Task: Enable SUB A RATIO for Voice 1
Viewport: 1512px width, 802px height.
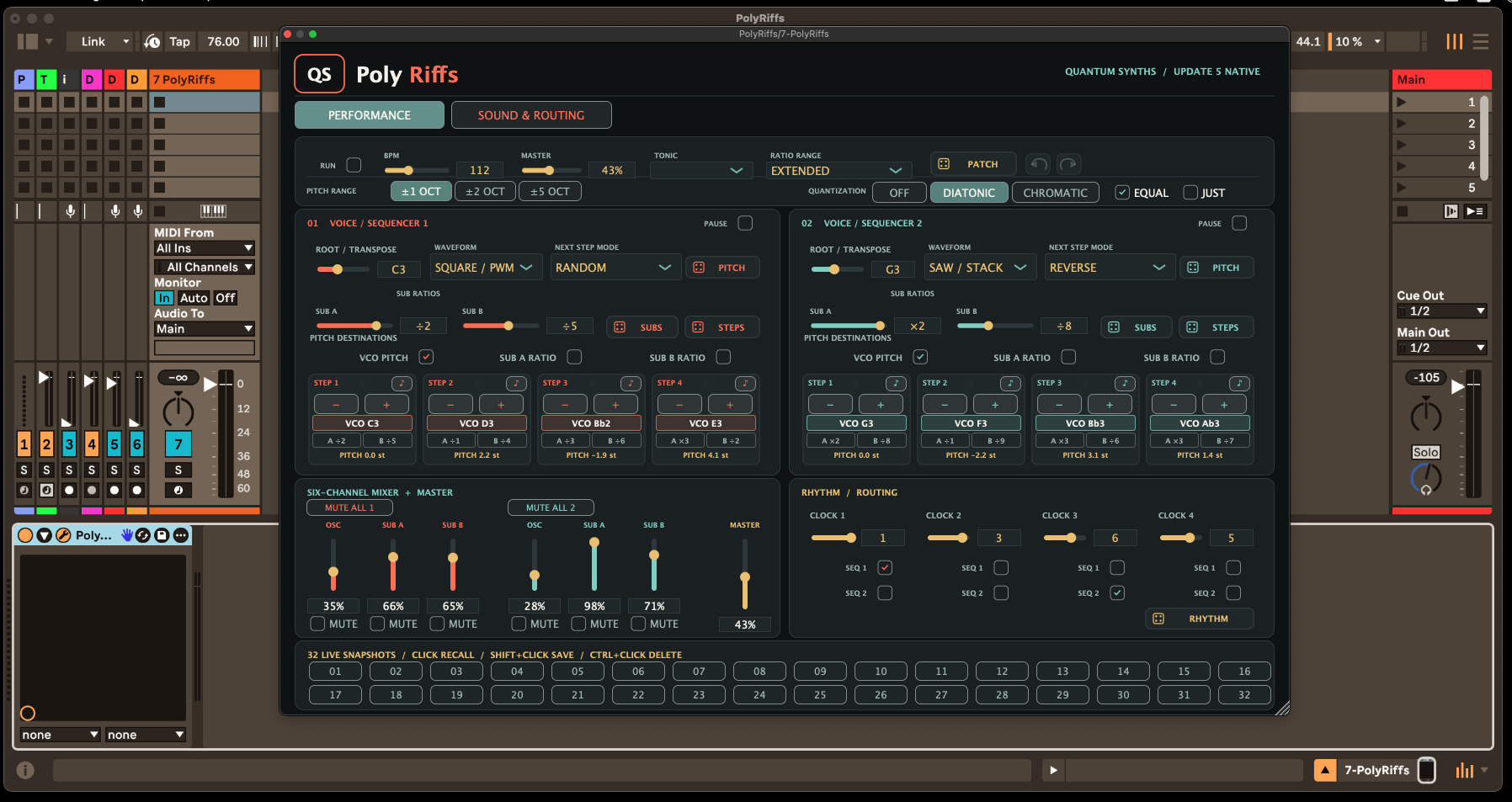Action: [574, 357]
